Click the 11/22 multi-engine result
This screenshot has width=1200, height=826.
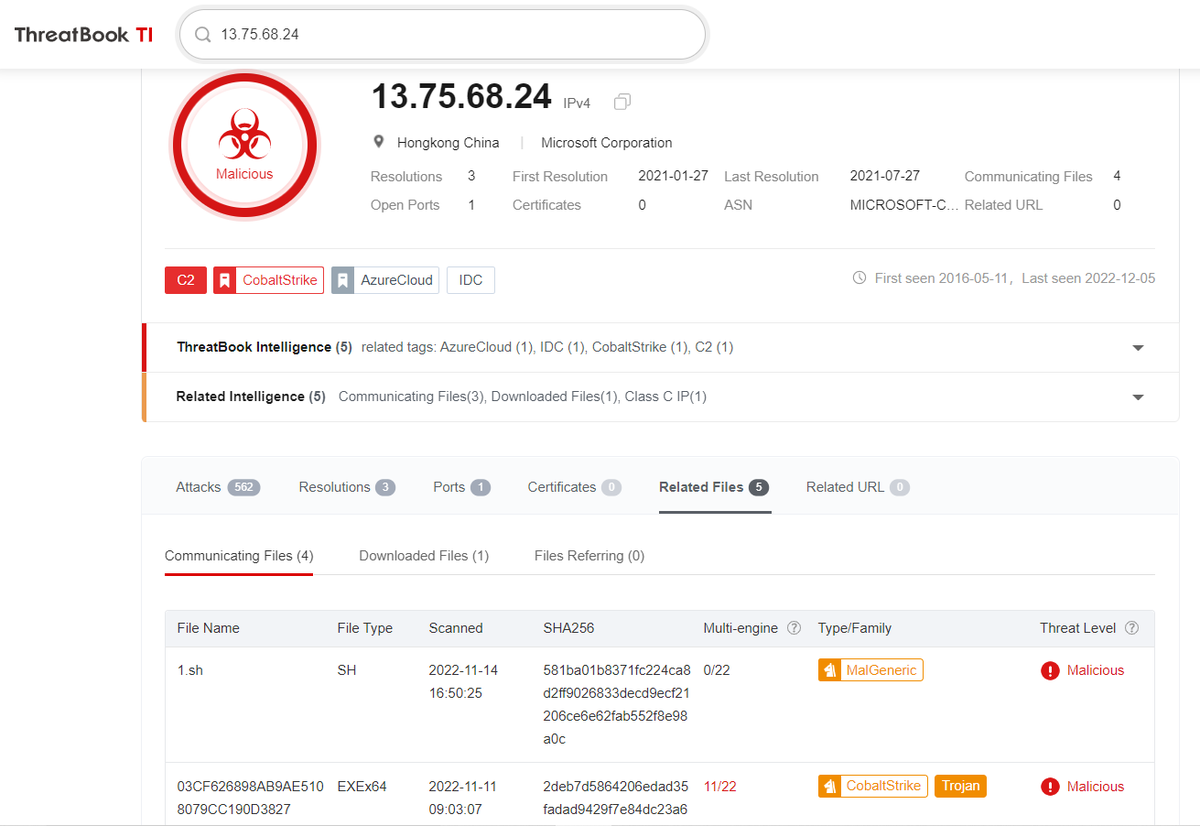click(x=720, y=786)
